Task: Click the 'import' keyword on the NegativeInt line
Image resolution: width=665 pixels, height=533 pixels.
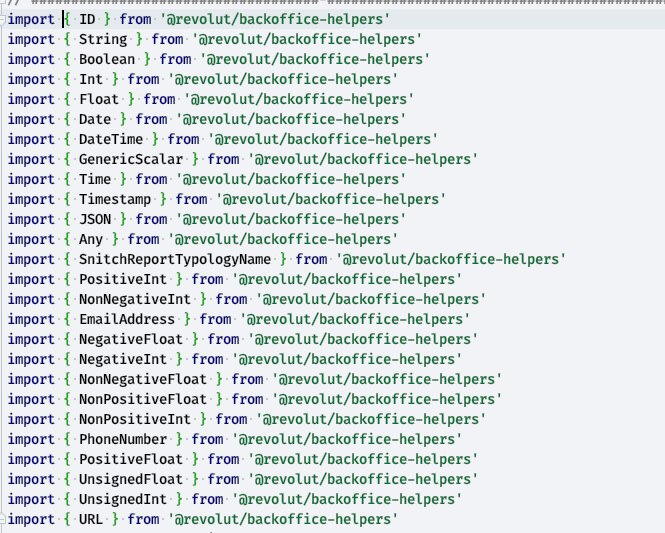Action: tap(31, 359)
